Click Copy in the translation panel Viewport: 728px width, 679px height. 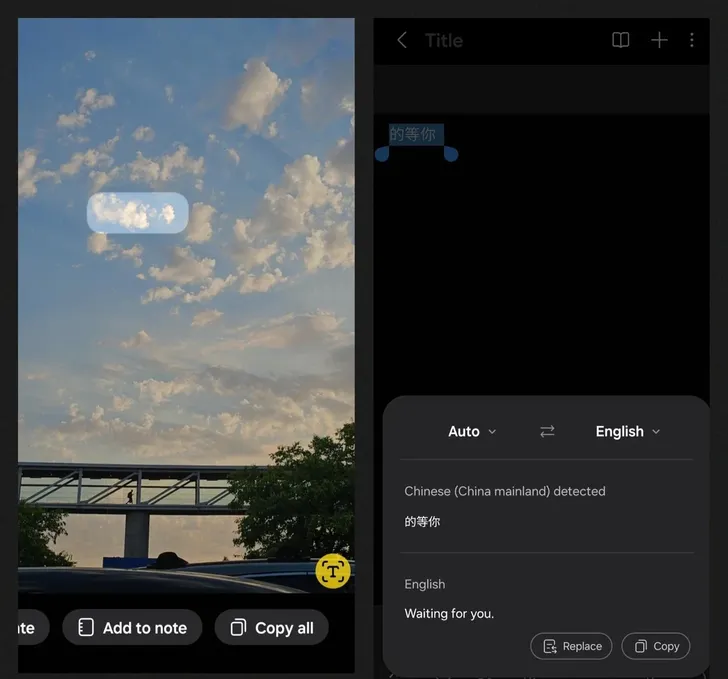[656, 646]
